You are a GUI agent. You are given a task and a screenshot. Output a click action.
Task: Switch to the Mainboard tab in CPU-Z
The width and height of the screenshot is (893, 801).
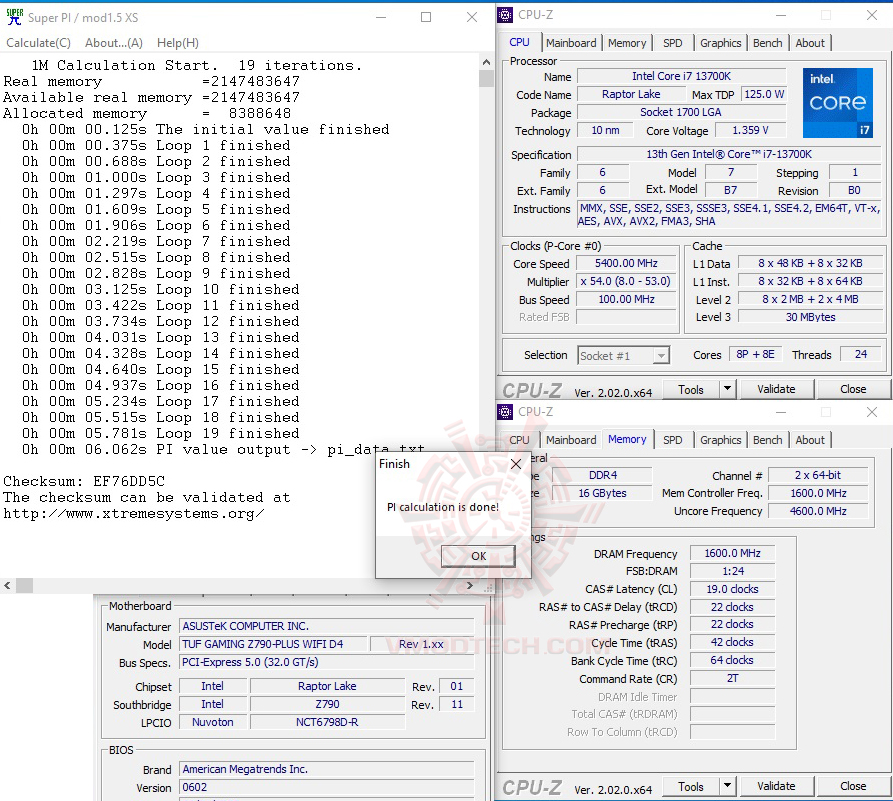pyautogui.click(x=571, y=42)
